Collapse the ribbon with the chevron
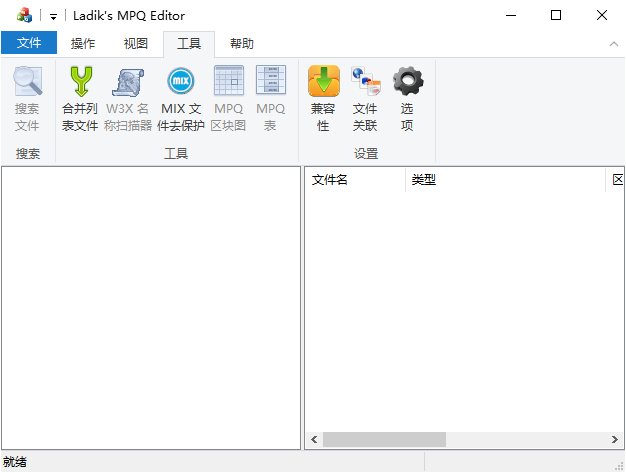Image resolution: width=626 pixels, height=473 pixels. tap(614, 44)
